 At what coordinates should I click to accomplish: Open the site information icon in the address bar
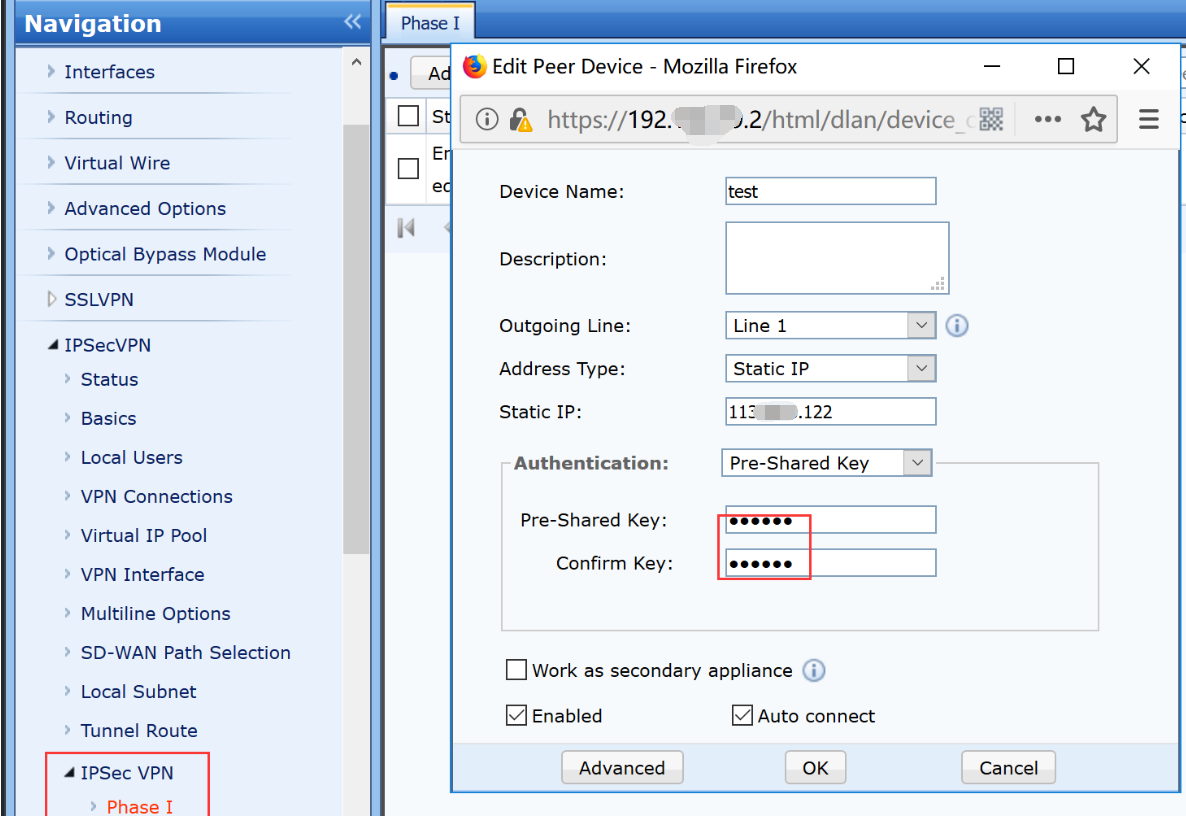[486, 119]
